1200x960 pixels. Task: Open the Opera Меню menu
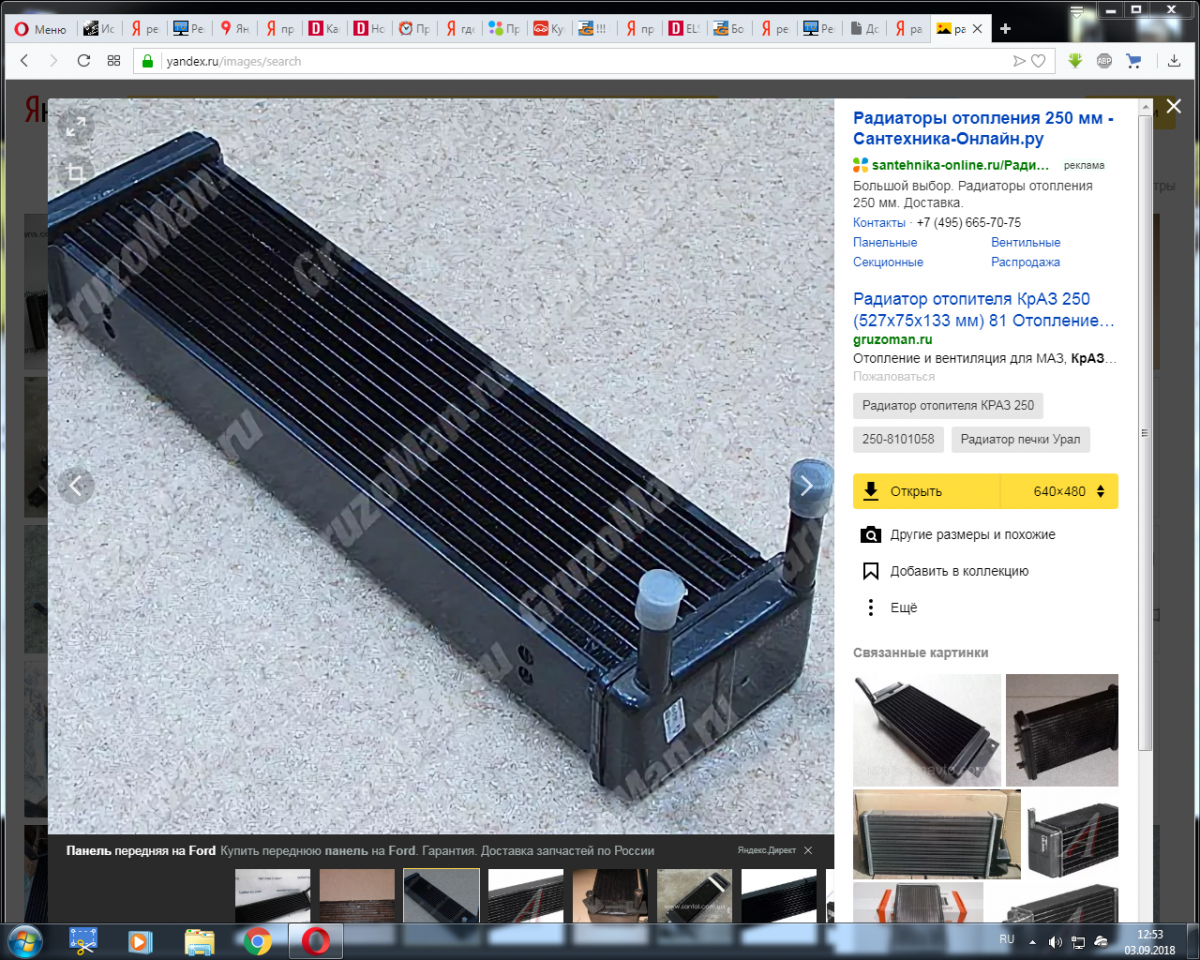click(41, 29)
